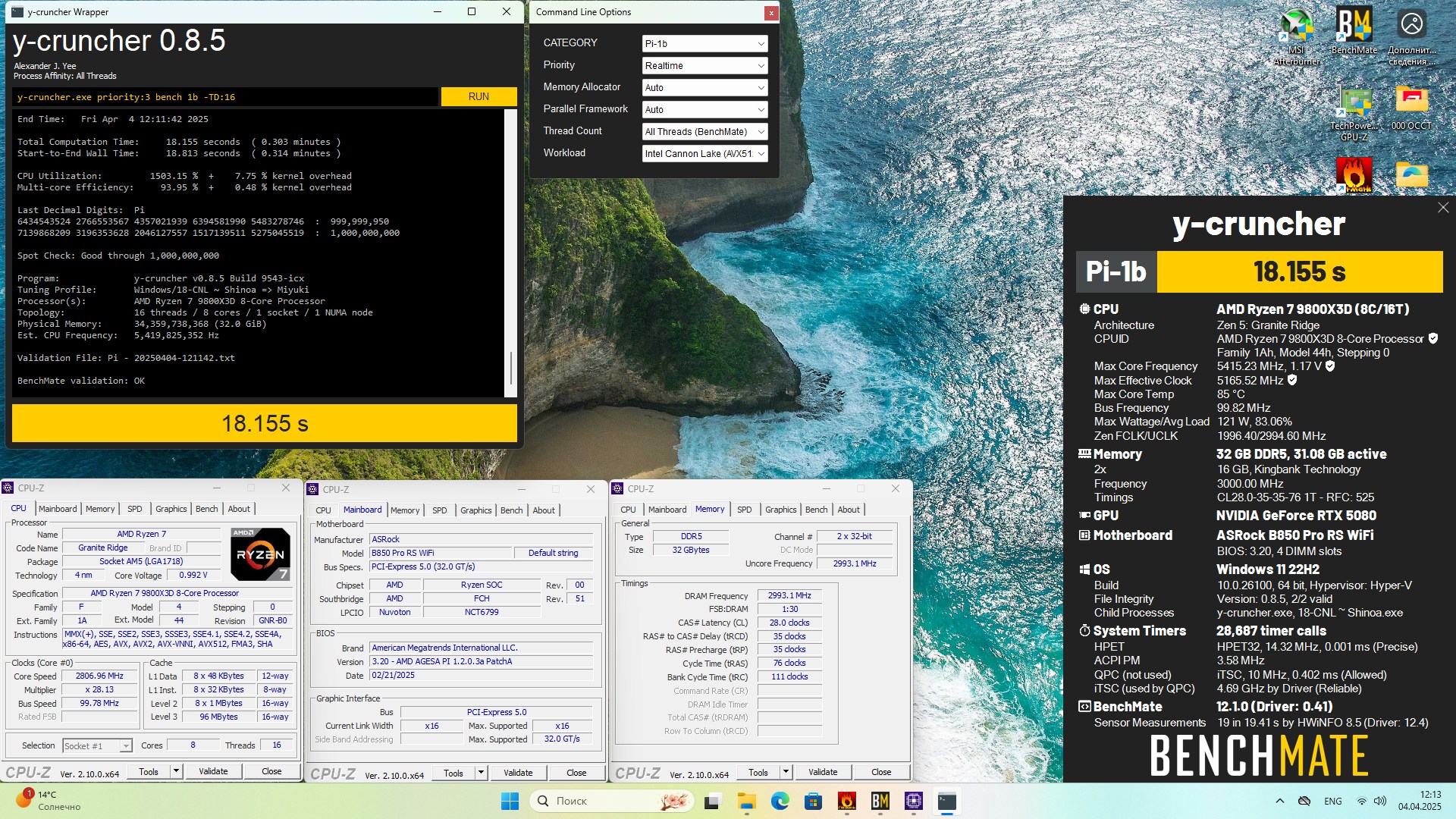Switch to Graphics tab in CPU-Z Mainboard window
The height and width of the screenshot is (819, 1456).
point(476,510)
